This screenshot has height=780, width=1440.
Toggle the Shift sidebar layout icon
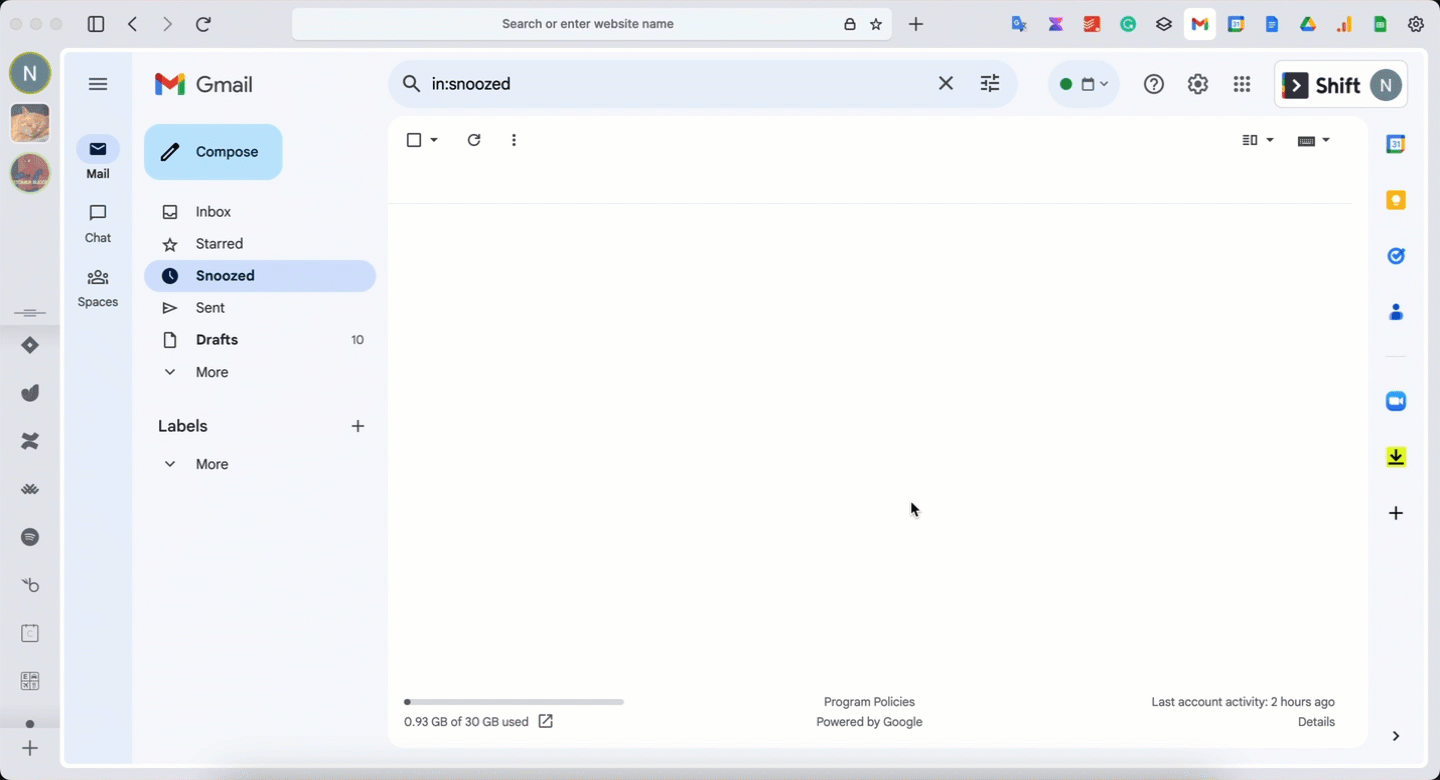[96, 24]
